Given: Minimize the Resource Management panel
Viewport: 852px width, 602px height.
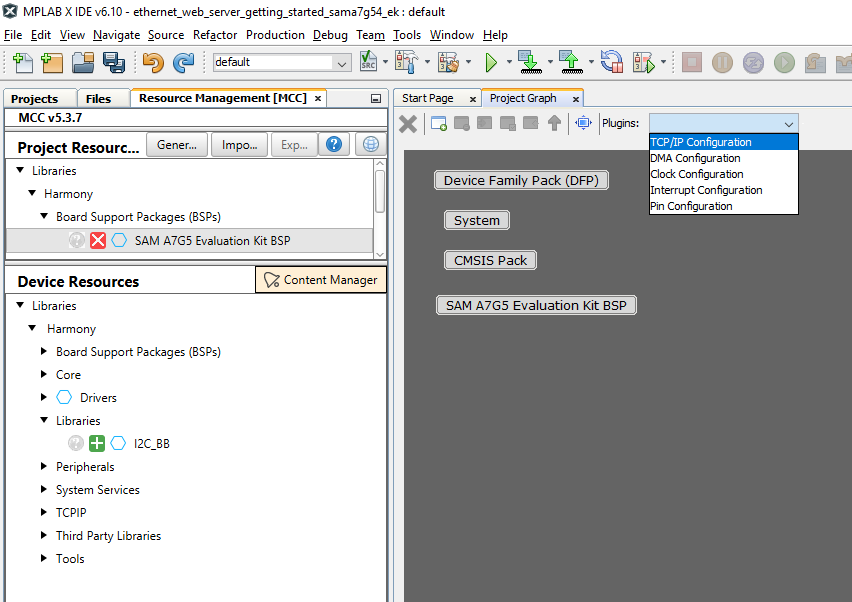Looking at the screenshot, I should coord(375,98).
